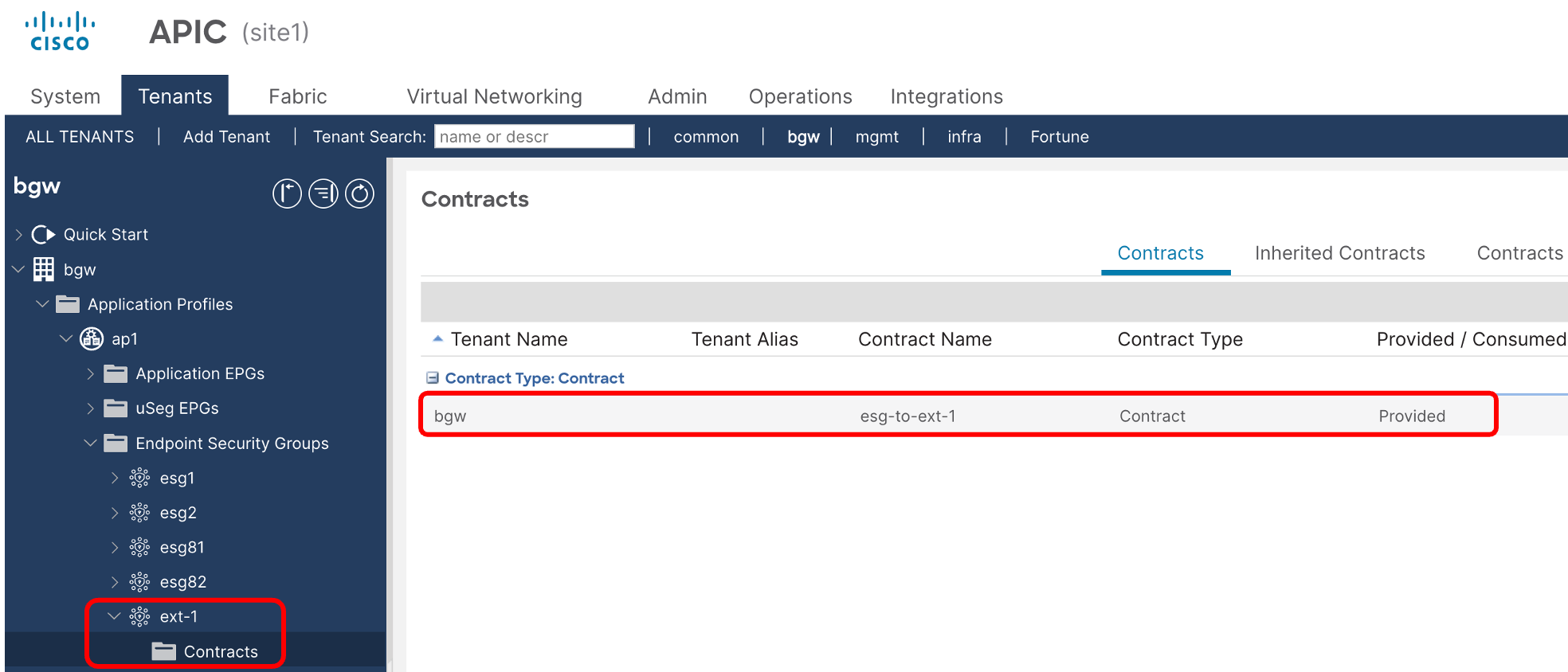Viewport: 1568px width, 672px height.
Task: Click the first round icon in bgw header
Action: (287, 193)
